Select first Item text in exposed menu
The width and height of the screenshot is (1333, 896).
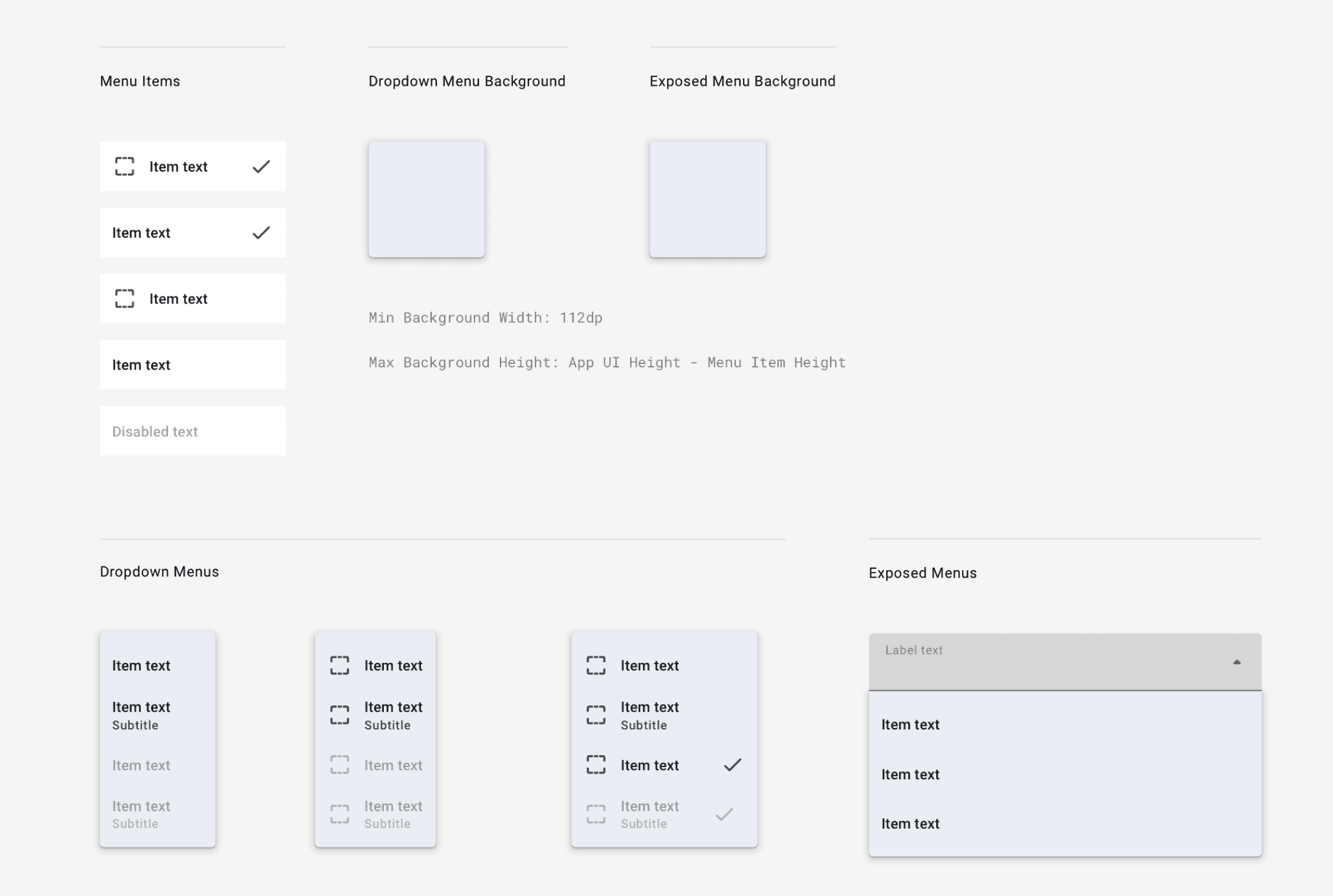tap(910, 724)
